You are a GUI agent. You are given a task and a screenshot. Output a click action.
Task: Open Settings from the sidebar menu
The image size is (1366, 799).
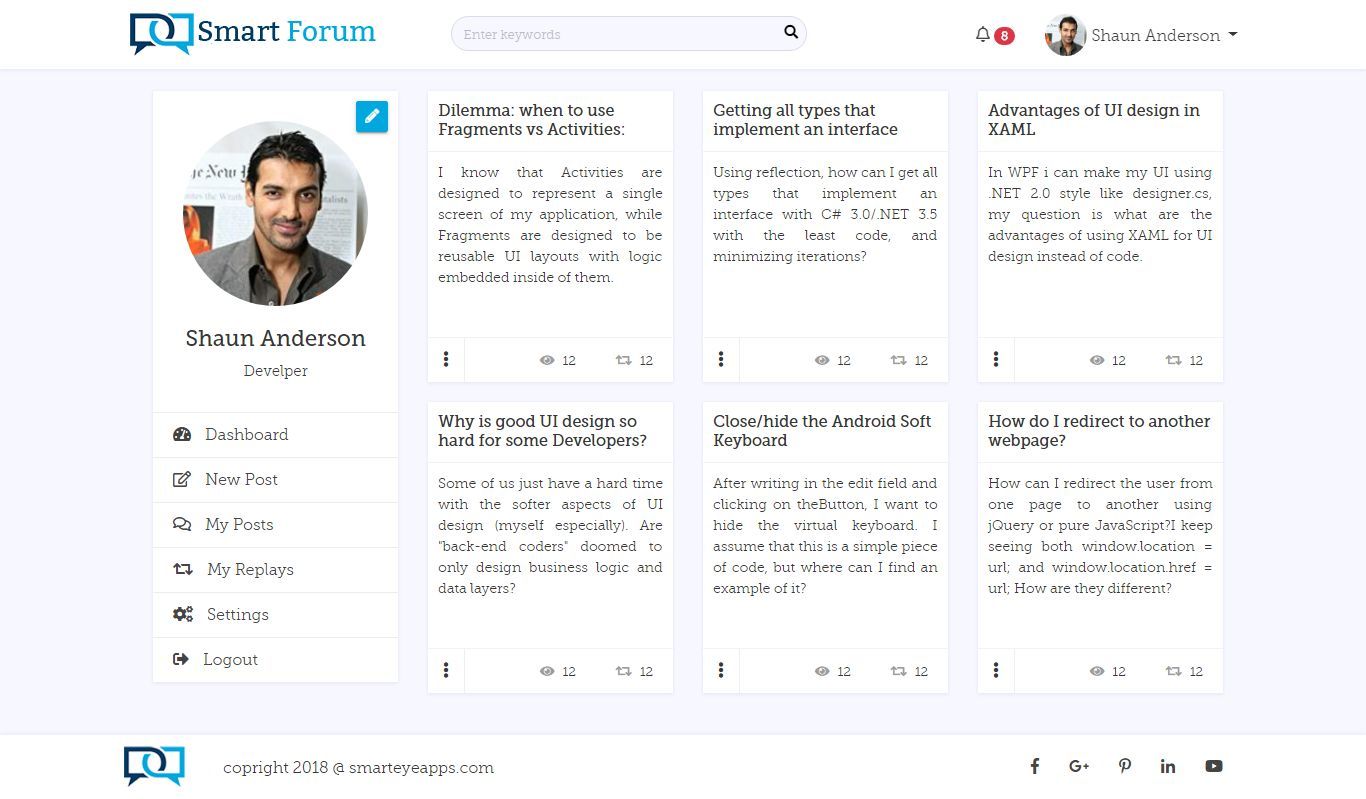click(237, 614)
